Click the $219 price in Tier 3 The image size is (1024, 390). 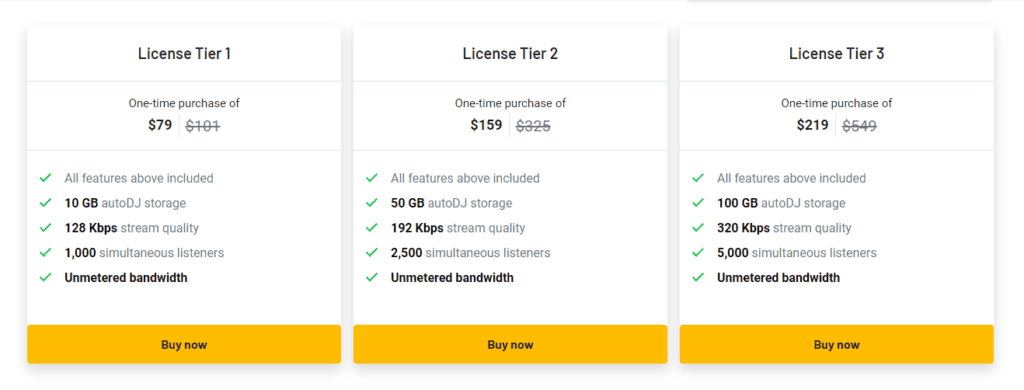pos(812,125)
